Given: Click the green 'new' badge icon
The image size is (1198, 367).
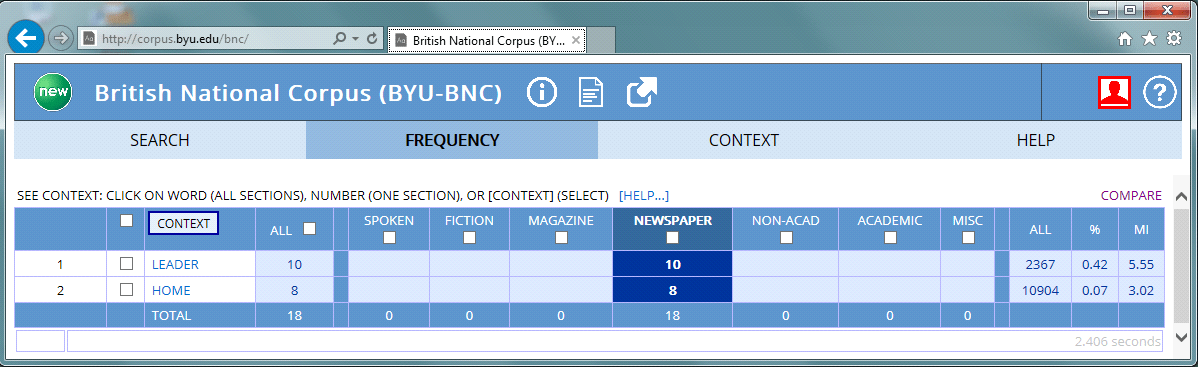Looking at the screenshot, I should (x=53, y=93).
